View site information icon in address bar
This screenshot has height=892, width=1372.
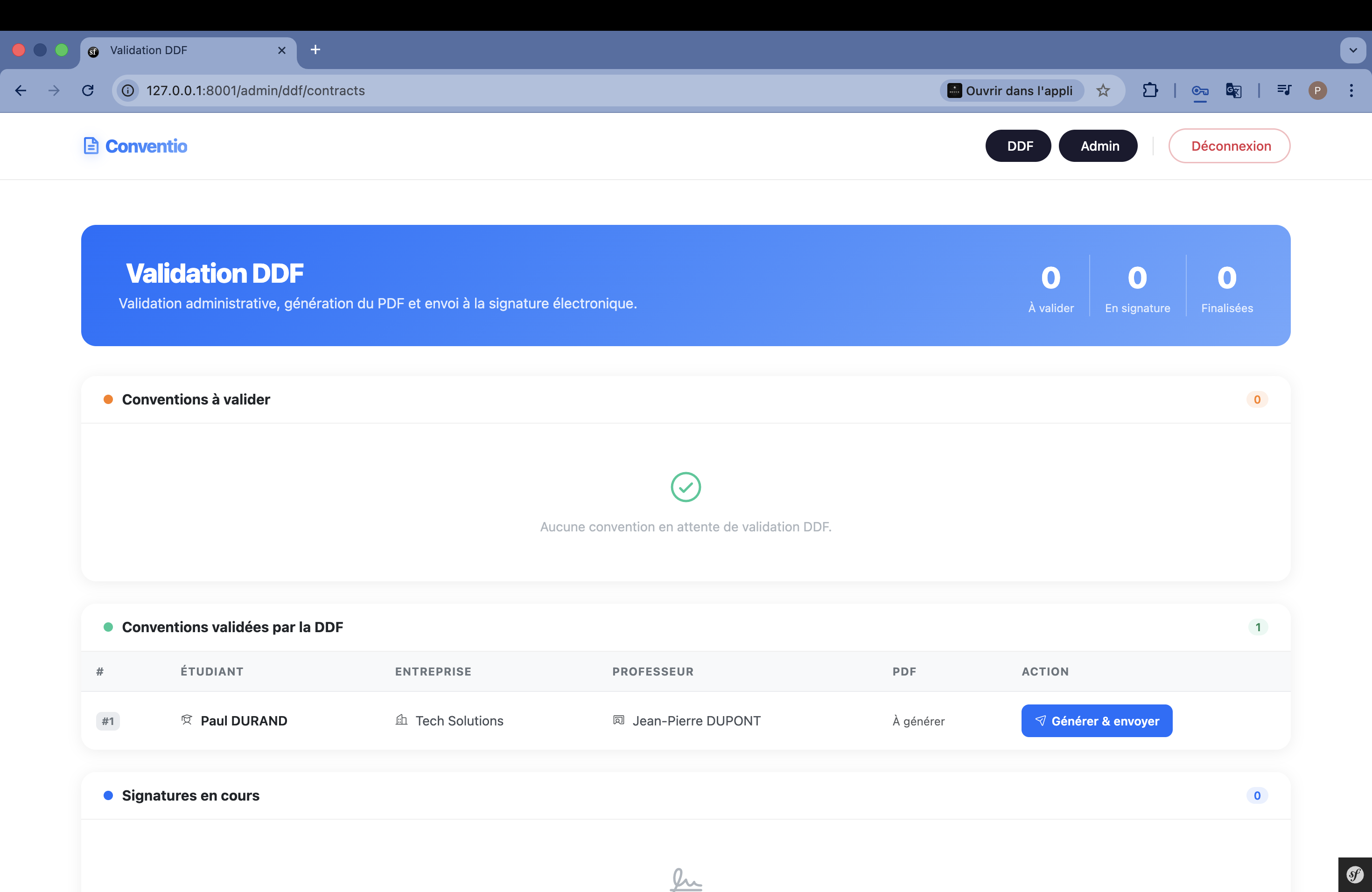point(128,91)
